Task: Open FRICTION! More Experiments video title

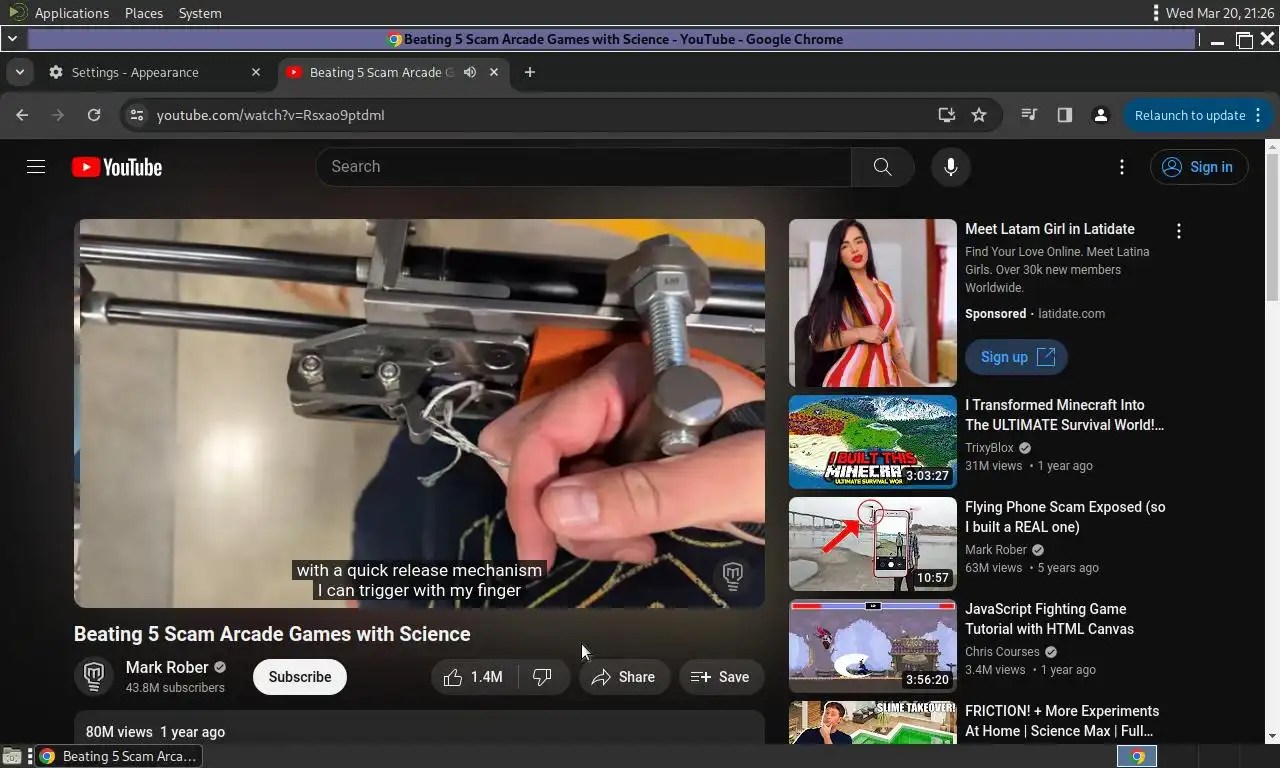Action: (x=1062, y=721)
